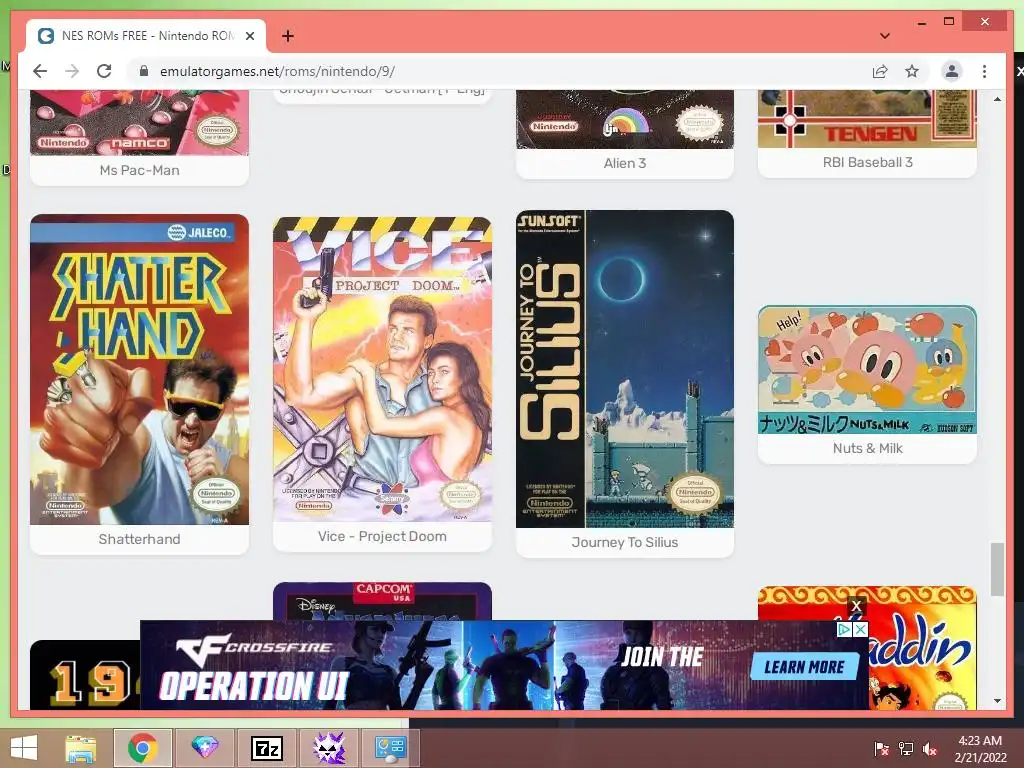Open a new browser tab

point(287,36)
